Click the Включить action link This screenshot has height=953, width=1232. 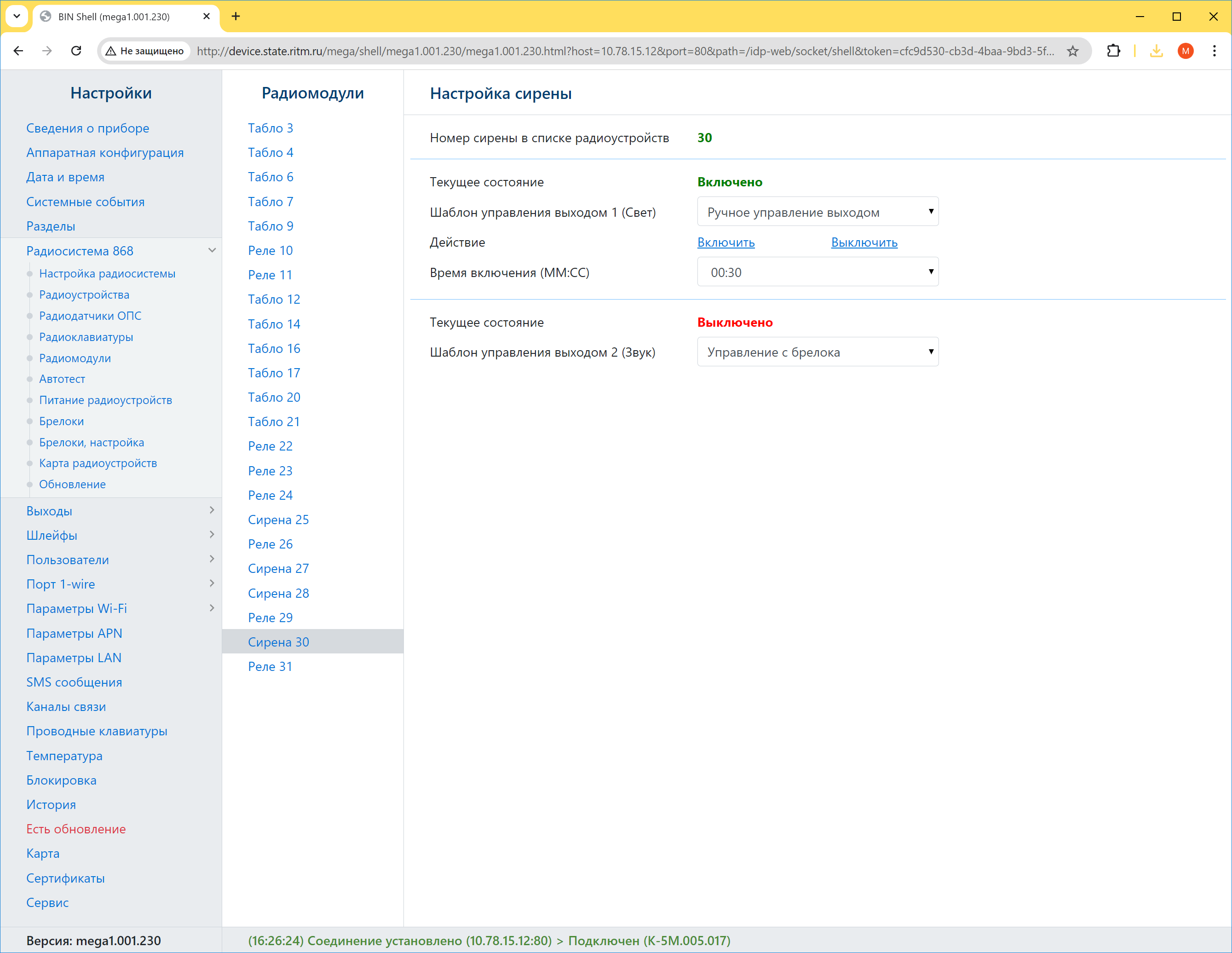click(725, 243)
